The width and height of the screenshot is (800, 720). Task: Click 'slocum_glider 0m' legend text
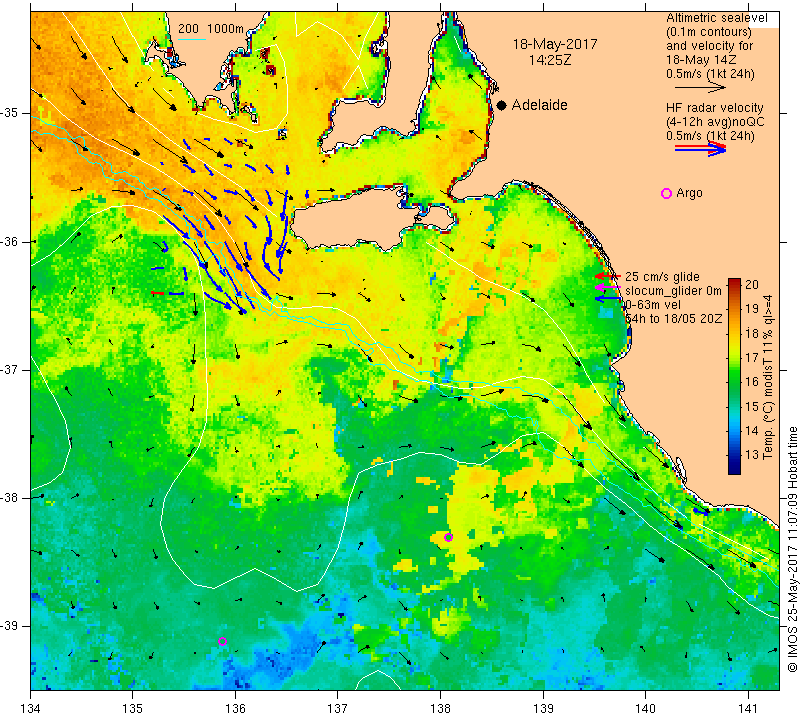tap(673, 291)
